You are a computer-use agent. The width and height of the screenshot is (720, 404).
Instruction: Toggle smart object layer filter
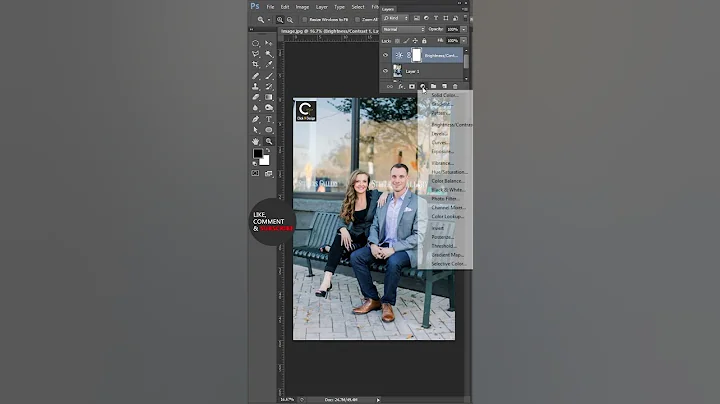[x=455, y=18]
